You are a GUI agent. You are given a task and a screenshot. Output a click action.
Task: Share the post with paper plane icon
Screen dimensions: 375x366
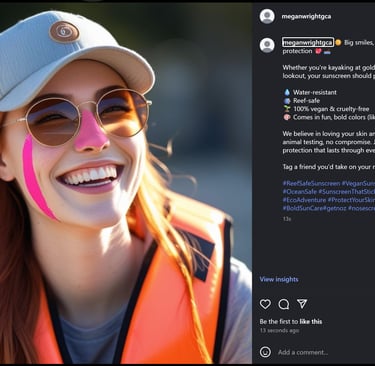302,304
